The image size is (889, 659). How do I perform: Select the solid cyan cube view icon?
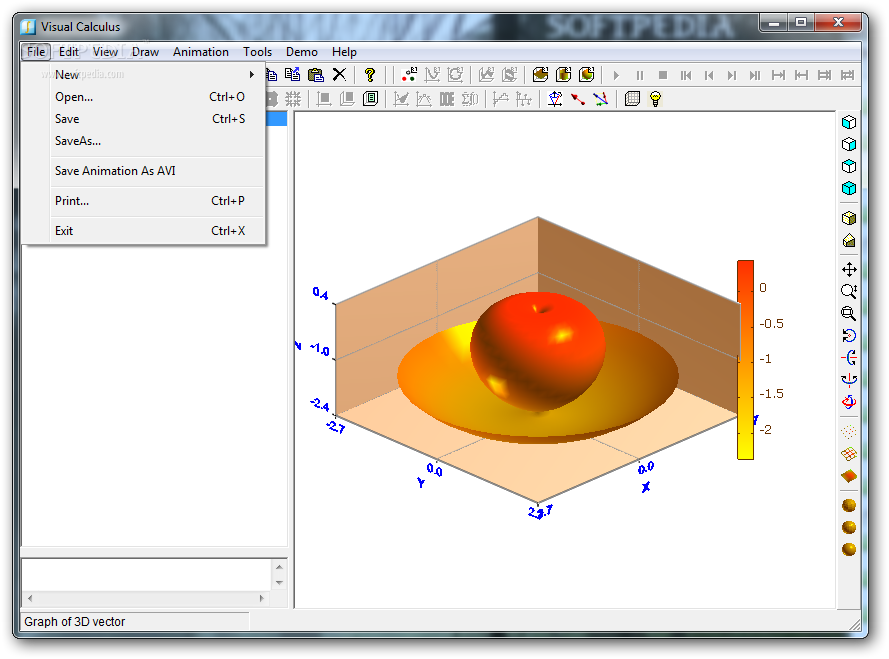pyautogui.click(x=849, y=188)
